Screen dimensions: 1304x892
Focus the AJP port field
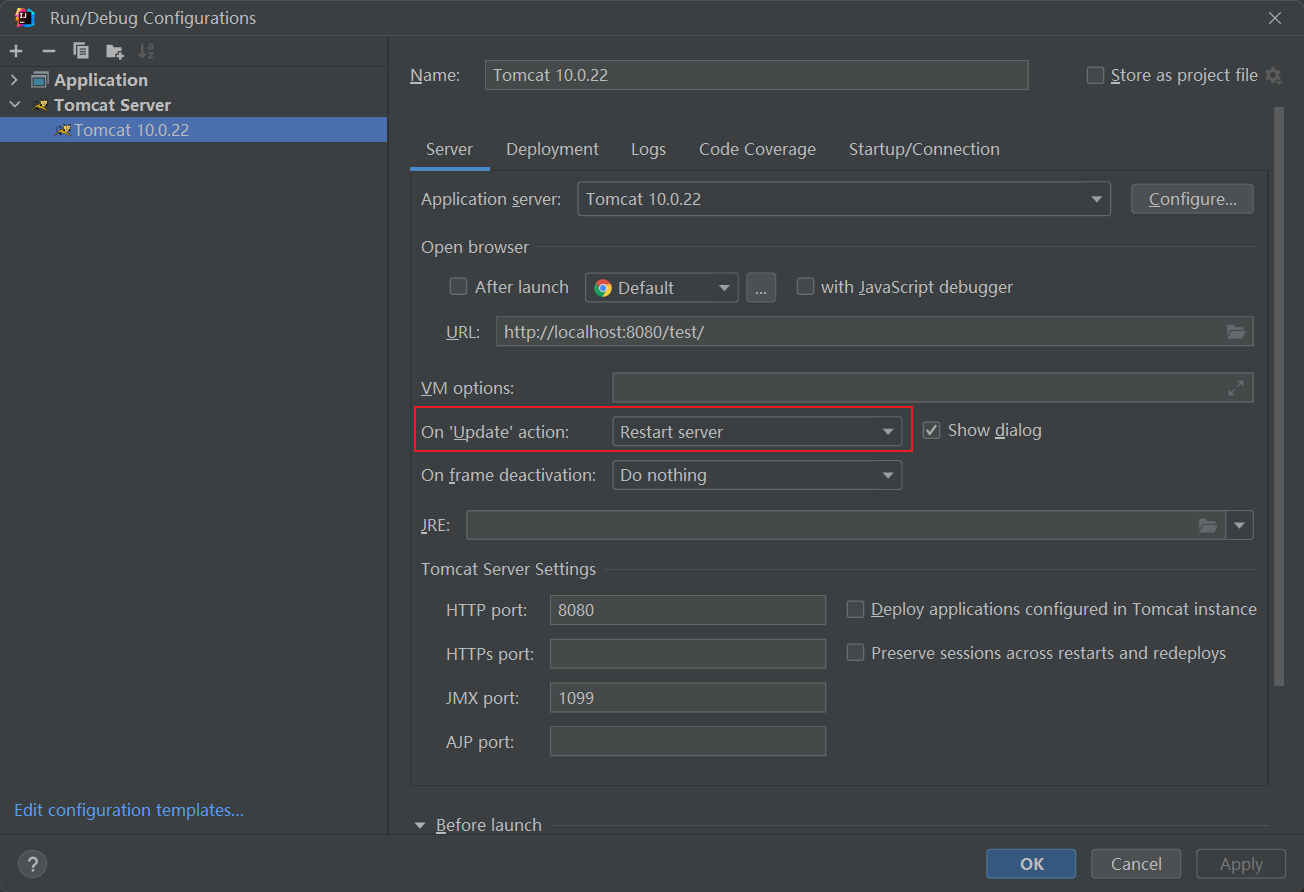point(688,742)
